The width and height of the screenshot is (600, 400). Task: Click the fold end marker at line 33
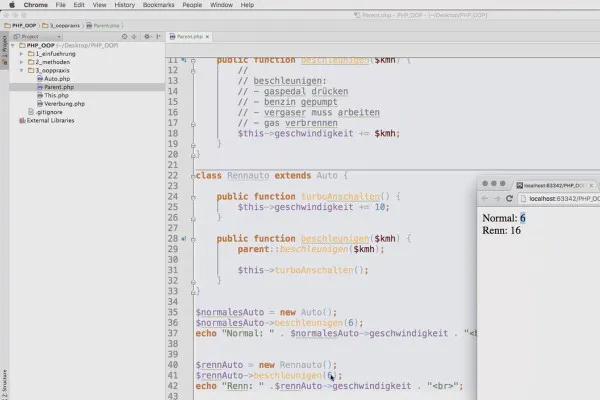tap(193, 292)
